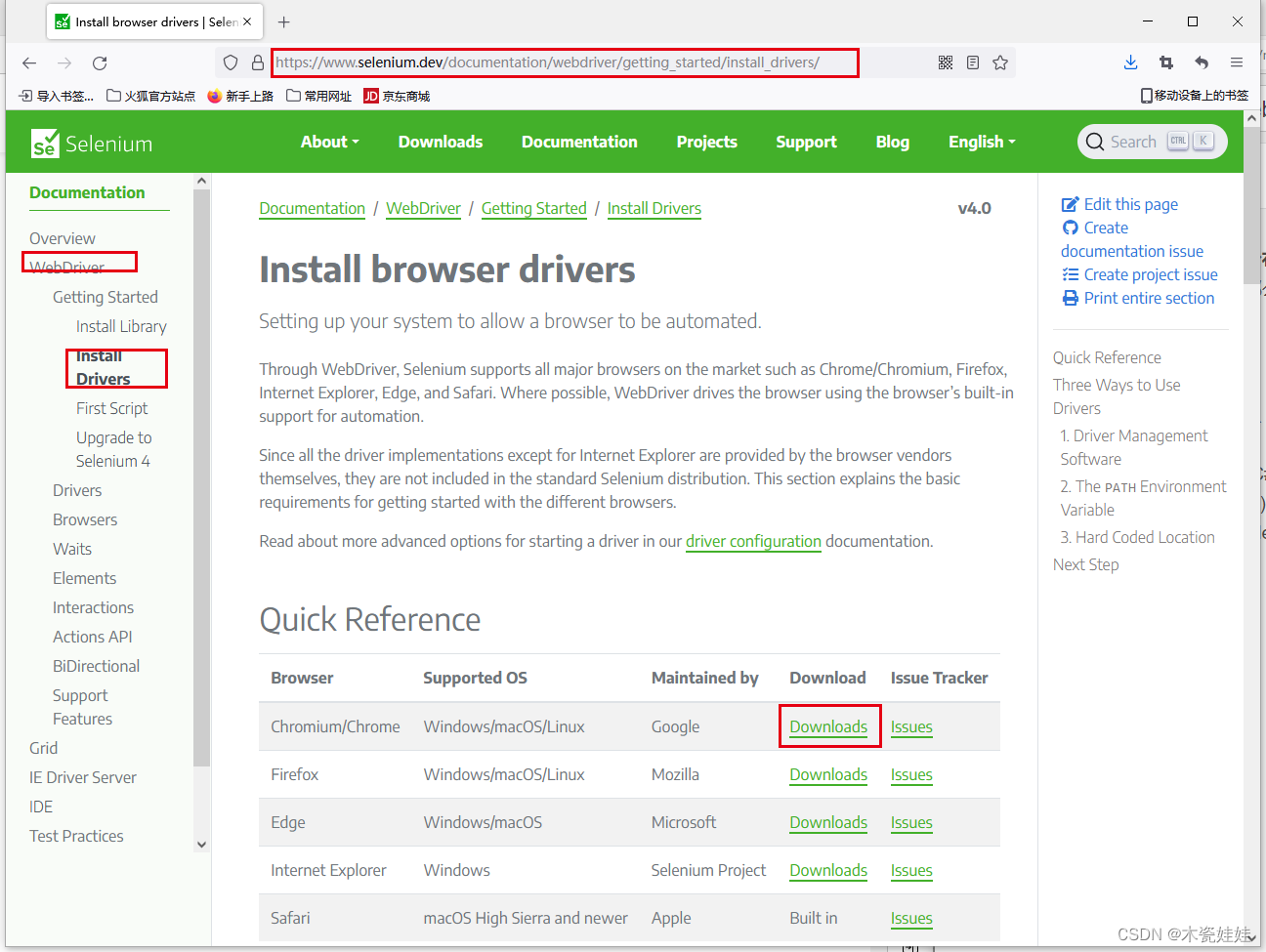Open the 常用网址 bookmark folder
The image size is (1266, 952).
[x=319, y=96]
